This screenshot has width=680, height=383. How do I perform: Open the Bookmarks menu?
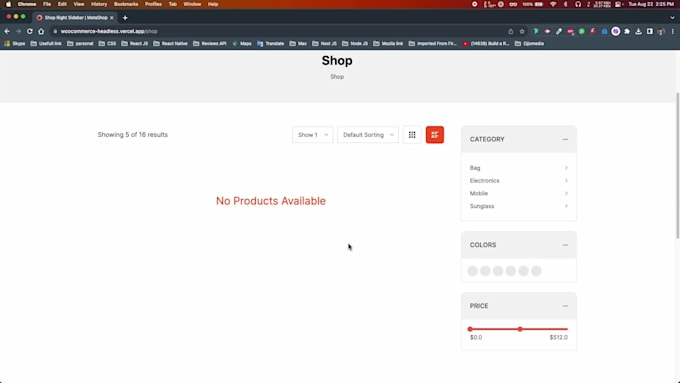[126, 4]
